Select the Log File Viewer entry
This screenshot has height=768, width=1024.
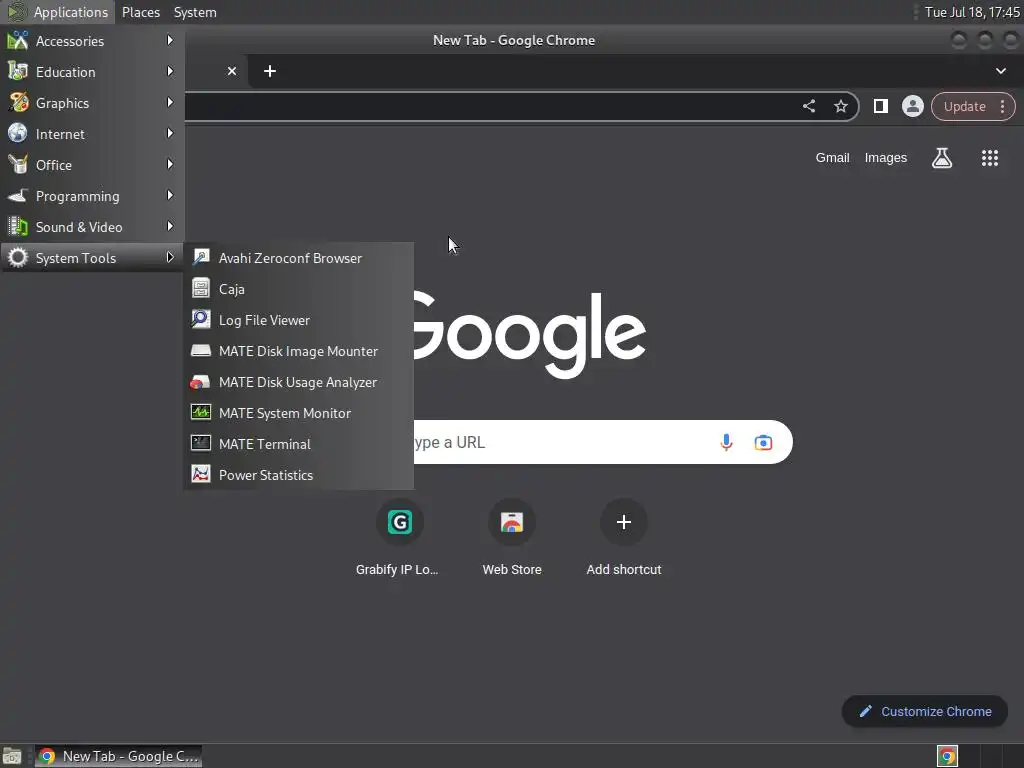pos(298,320)
